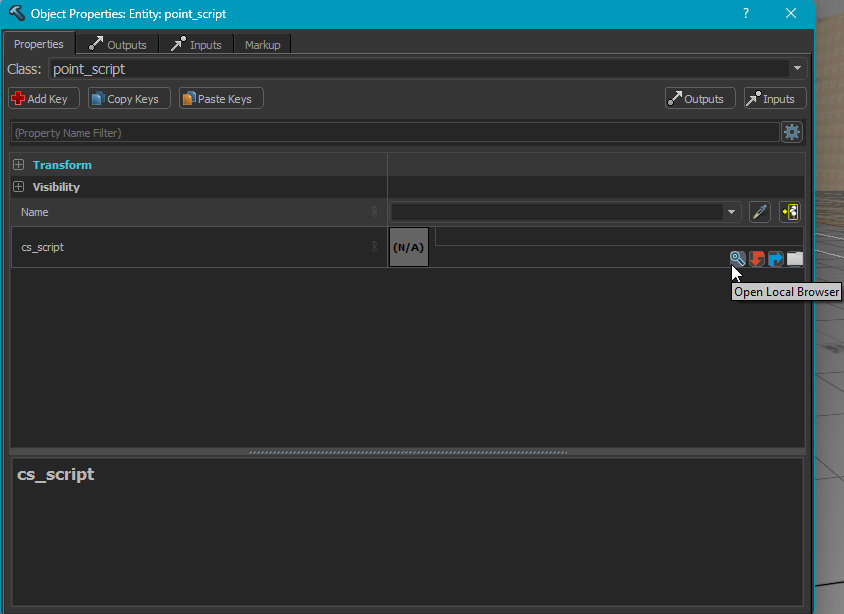
Task: Click the Add Key button
Action: [x=40, y=99]
